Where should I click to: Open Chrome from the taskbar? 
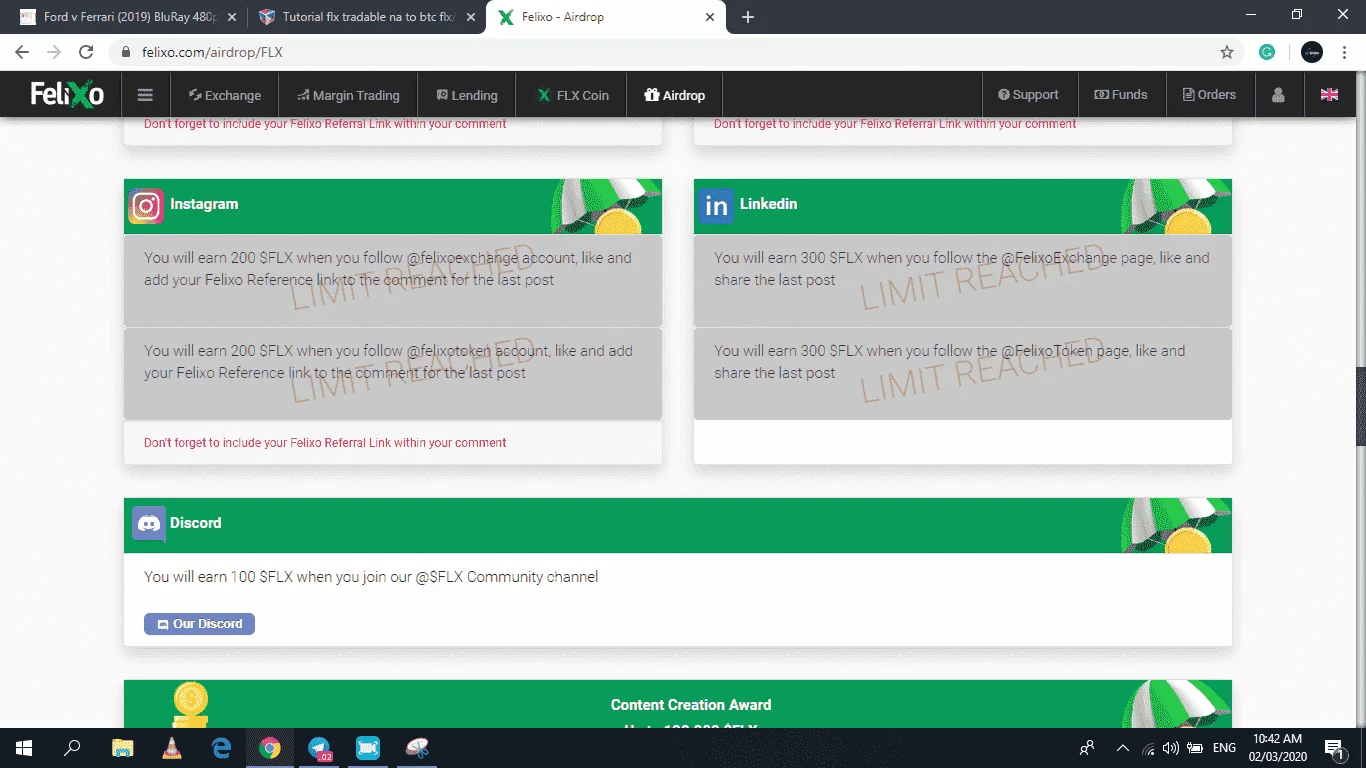[x=270, y=747]
